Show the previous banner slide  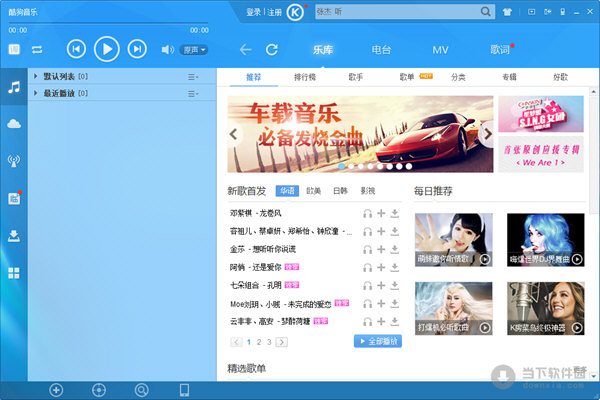pos(234,134)
